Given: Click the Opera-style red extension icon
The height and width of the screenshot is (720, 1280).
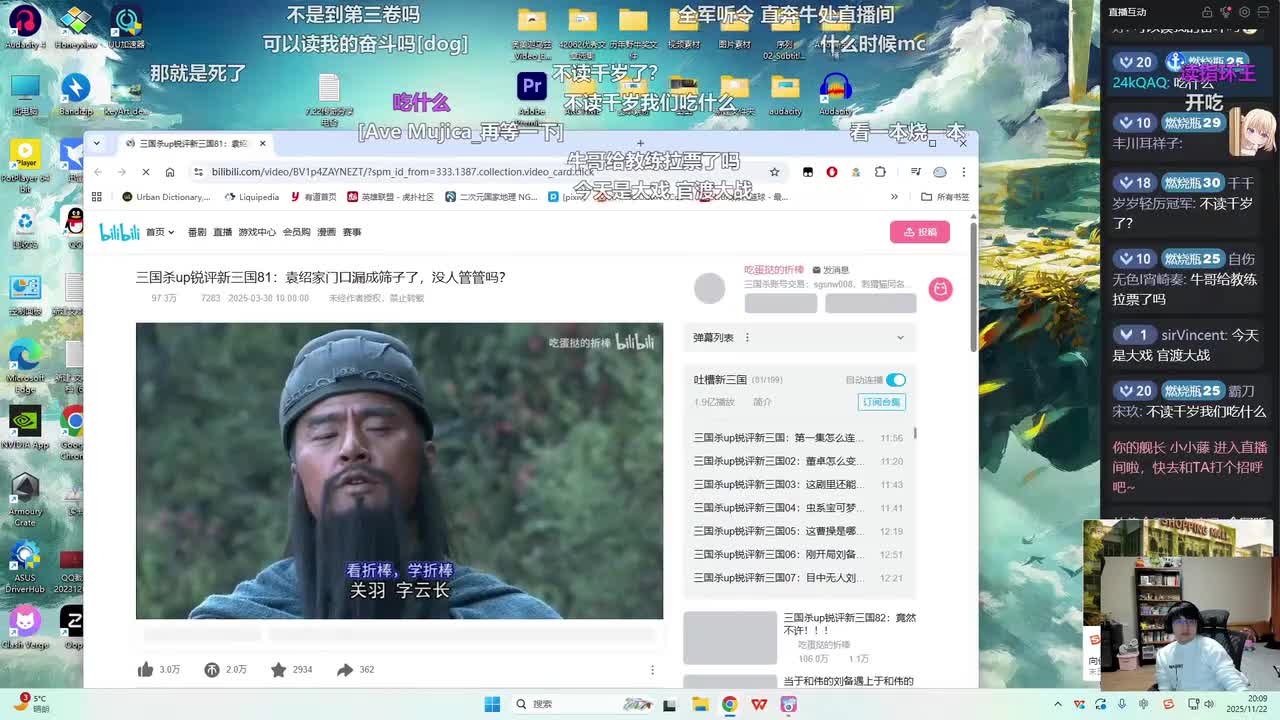Looking at the screenshot, I should click(831, 172).
